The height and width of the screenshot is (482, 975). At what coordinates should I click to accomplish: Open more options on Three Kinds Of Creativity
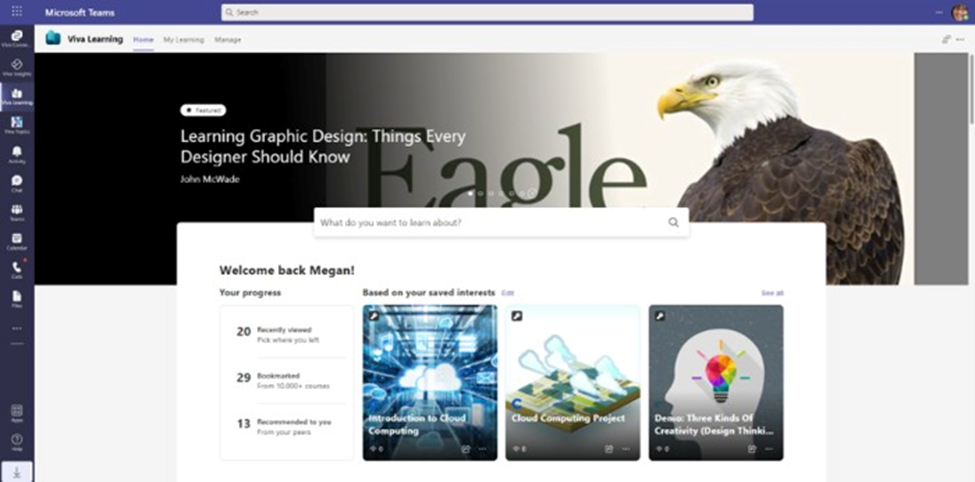[x=769, y=448]
